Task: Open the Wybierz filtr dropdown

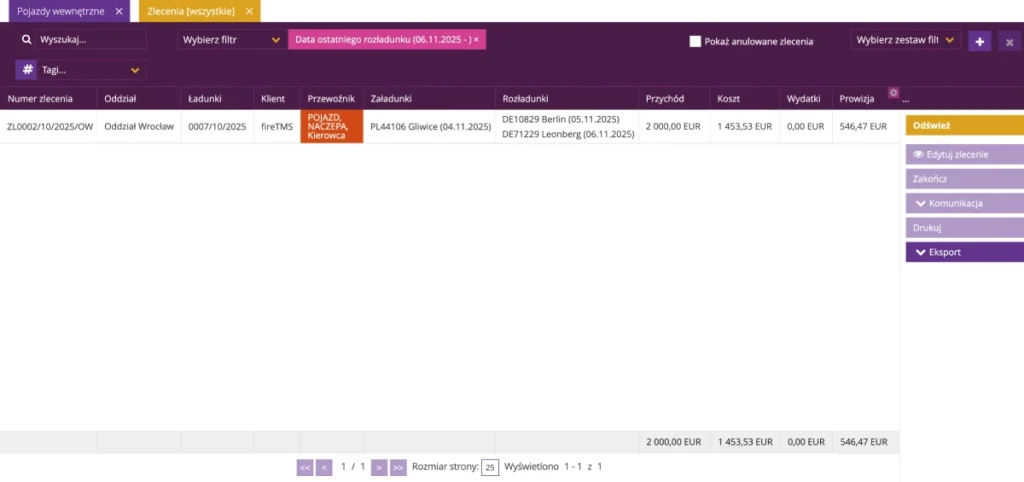Action: 232,40
